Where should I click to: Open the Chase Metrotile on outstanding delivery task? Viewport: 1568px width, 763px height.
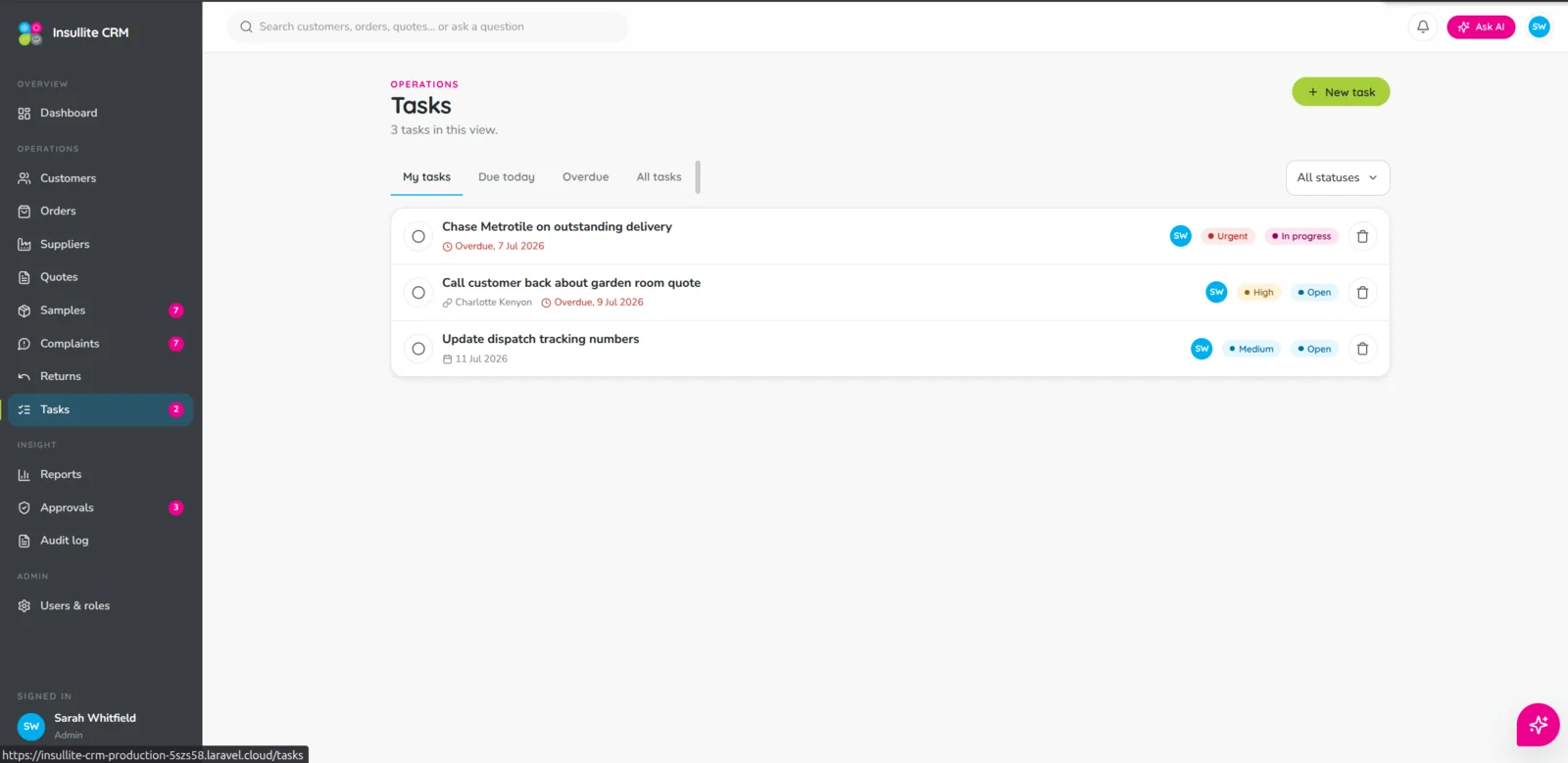[557, 226]
